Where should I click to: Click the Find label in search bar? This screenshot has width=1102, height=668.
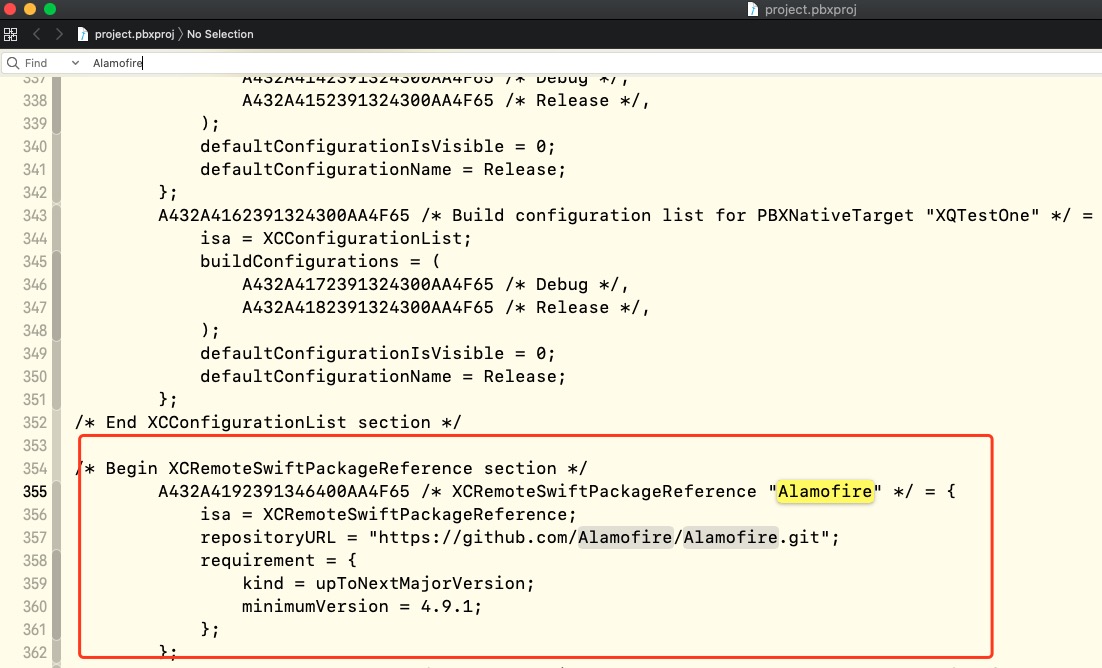(x=36, y=63)
